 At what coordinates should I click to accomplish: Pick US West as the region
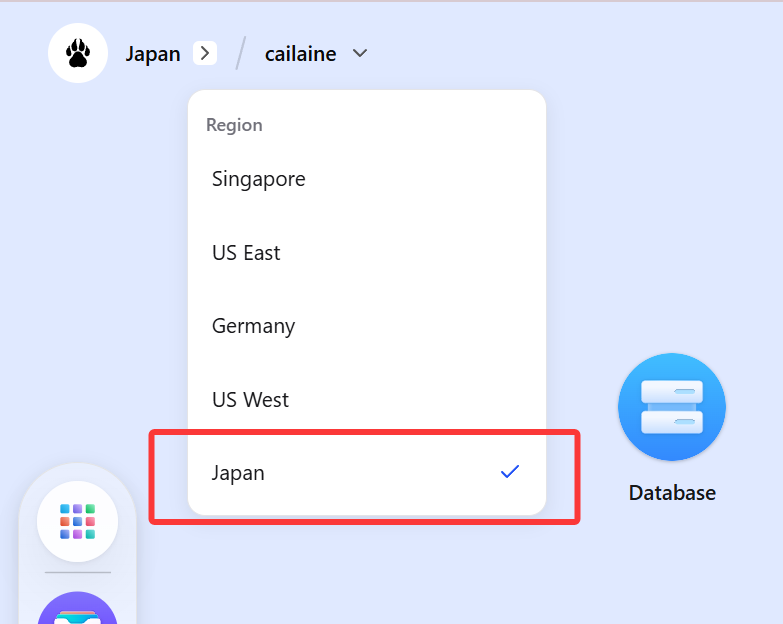[x=250, y=400]
